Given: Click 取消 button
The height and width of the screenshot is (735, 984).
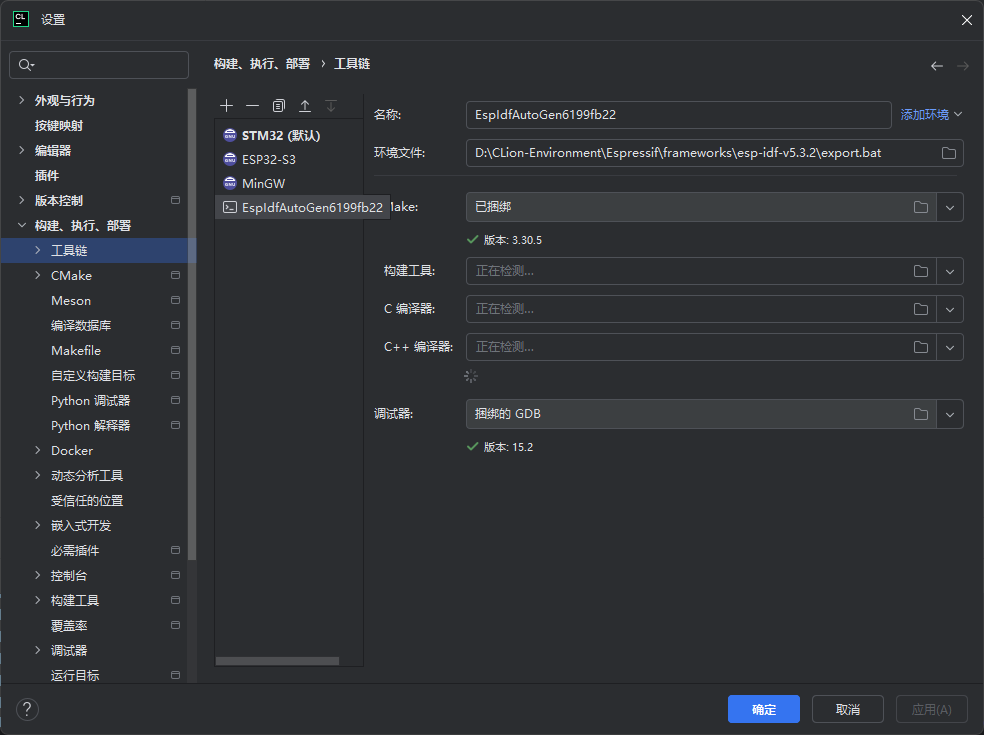Looking at the screenshot, I should click(x=848, y=709).
